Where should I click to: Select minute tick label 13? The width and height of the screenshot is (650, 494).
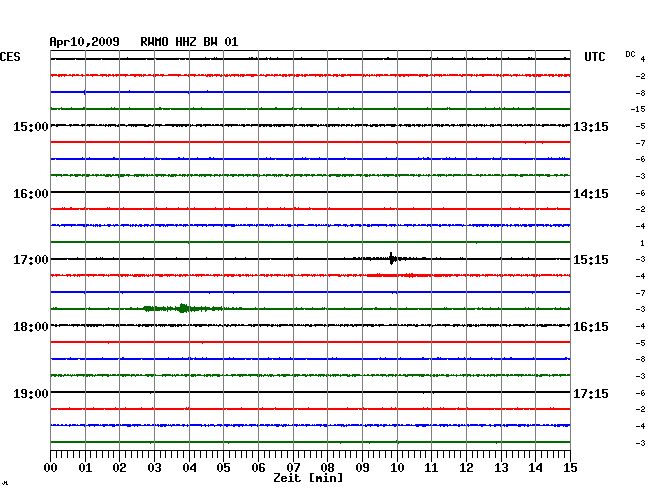coord(501,468)
